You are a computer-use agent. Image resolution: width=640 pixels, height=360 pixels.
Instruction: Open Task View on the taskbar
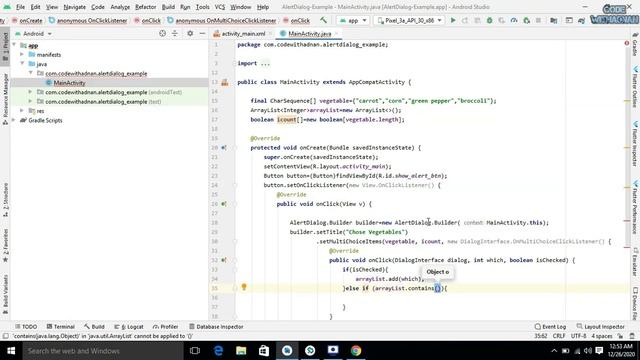[195, 351]
